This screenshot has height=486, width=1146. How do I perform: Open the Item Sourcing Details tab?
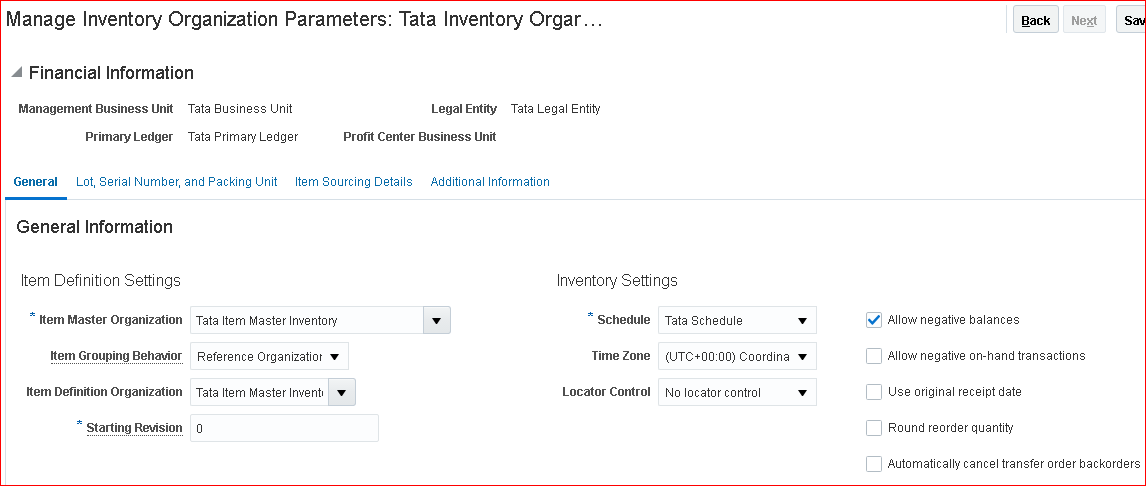coord(353,182)
